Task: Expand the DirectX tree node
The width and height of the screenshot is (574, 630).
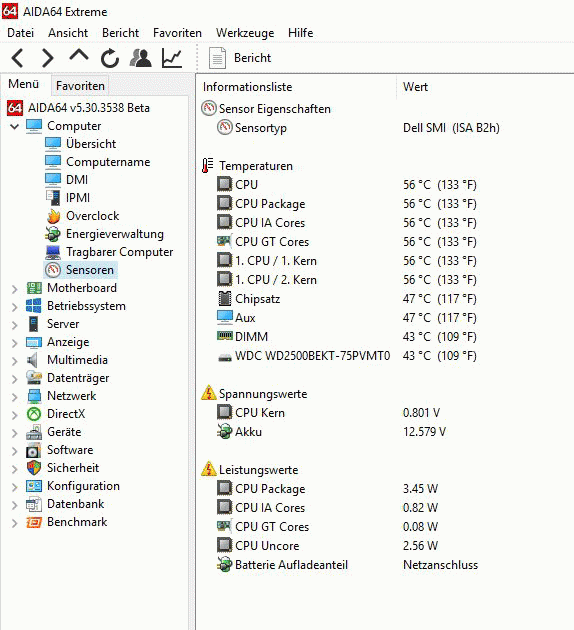Action: [x=14, y=415]
